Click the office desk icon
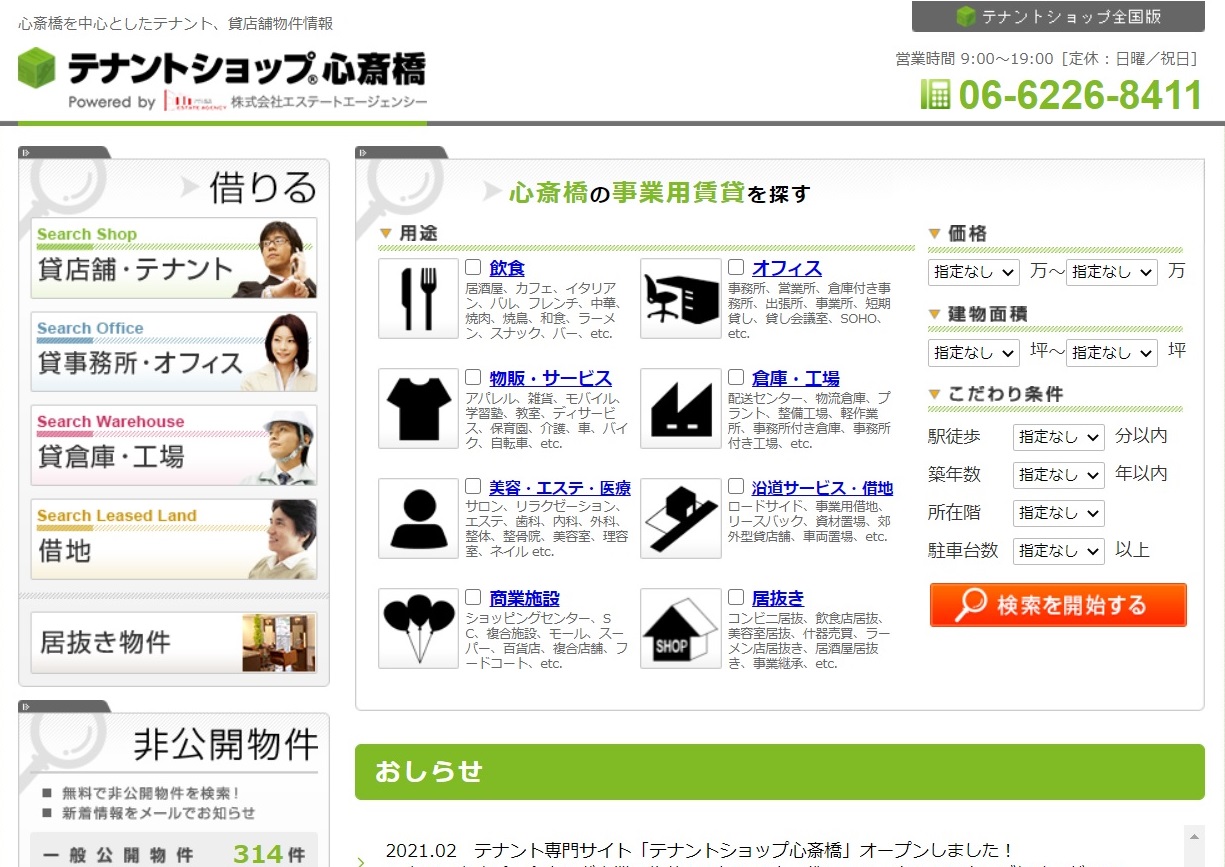Viewport: 1225px width, 867px height. pos(680,298)
